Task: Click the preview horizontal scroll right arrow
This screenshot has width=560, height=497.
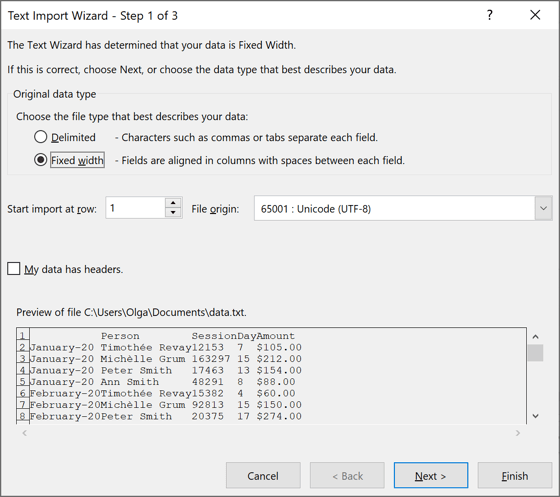Action: (x=518, y=433)
